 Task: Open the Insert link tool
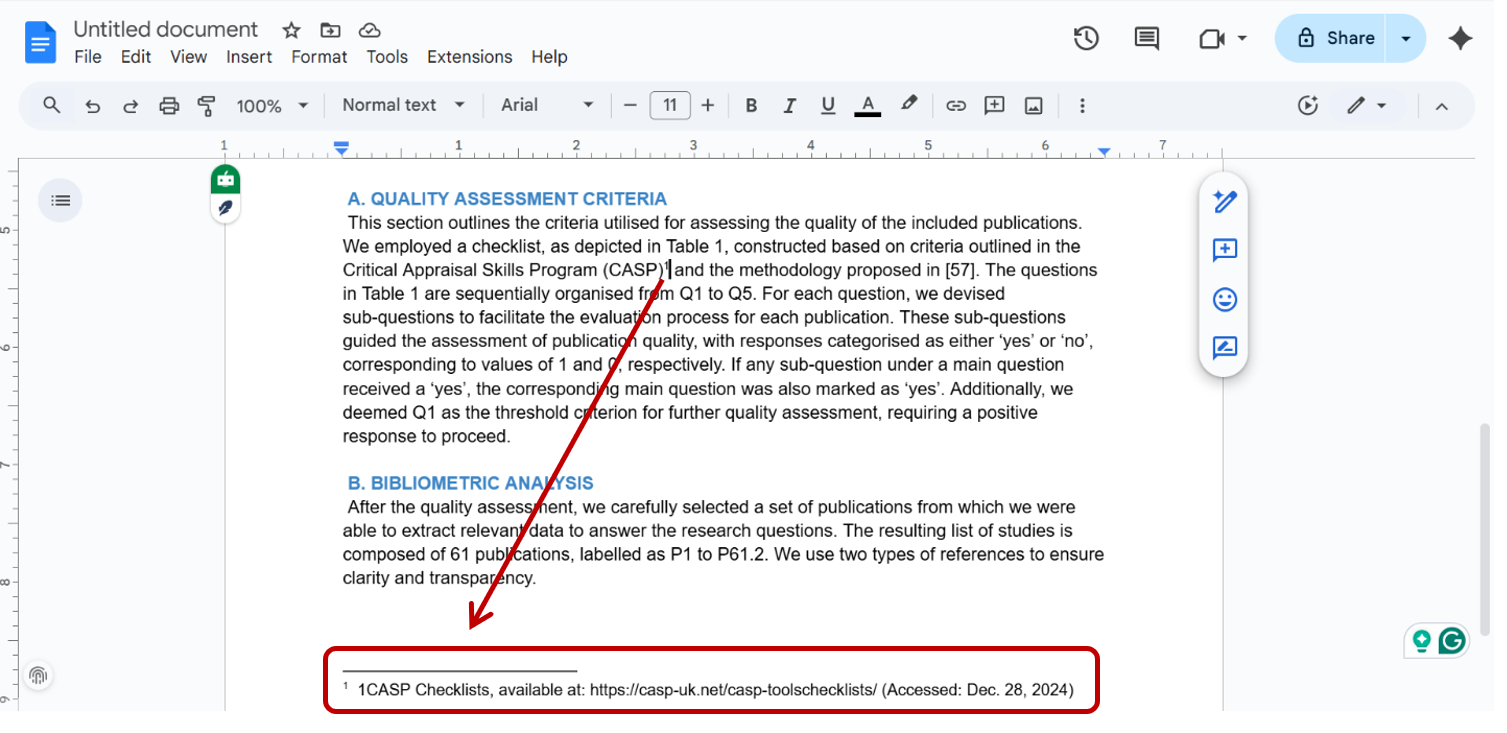pyautogui.click(x=956, y=105)
